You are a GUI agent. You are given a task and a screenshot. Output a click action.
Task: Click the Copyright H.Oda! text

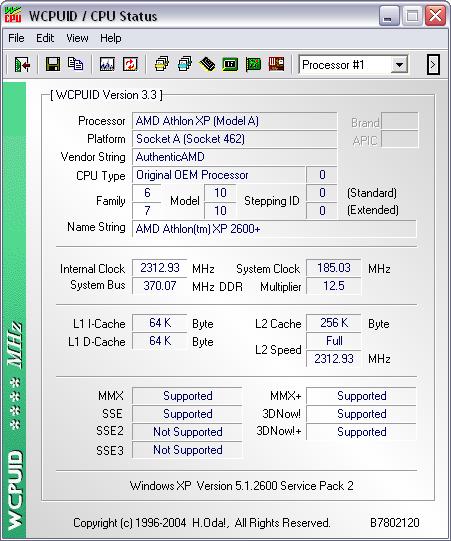[202, 523]
